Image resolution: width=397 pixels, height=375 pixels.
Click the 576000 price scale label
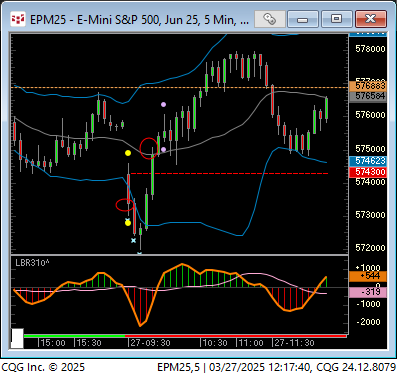[370, 115]
